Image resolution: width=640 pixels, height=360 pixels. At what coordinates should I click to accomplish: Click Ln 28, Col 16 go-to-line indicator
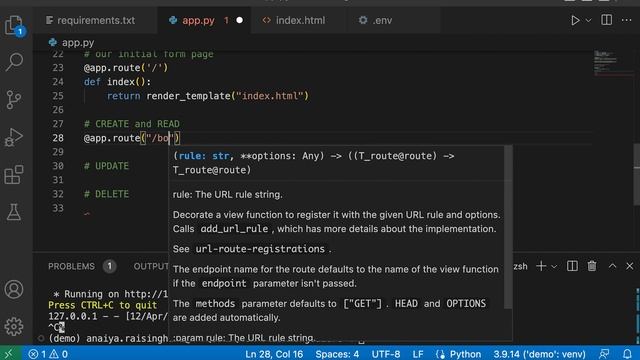[x=274, y=354]
